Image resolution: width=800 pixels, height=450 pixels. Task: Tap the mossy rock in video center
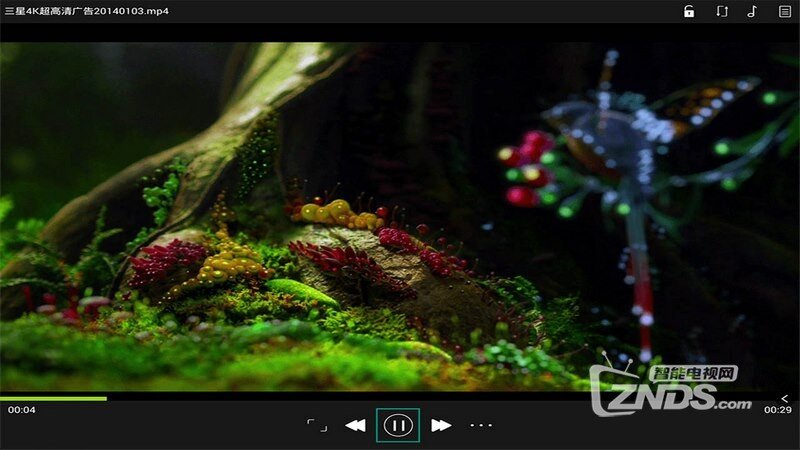(x=400, y=270)
